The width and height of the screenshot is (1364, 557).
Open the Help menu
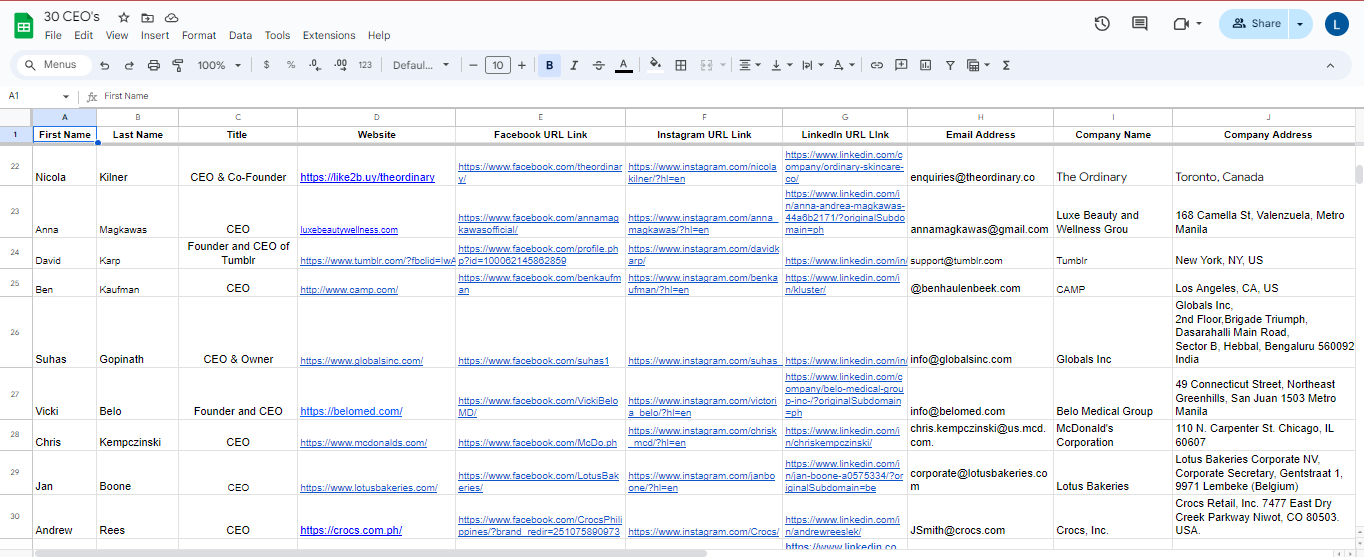[379, 35]
